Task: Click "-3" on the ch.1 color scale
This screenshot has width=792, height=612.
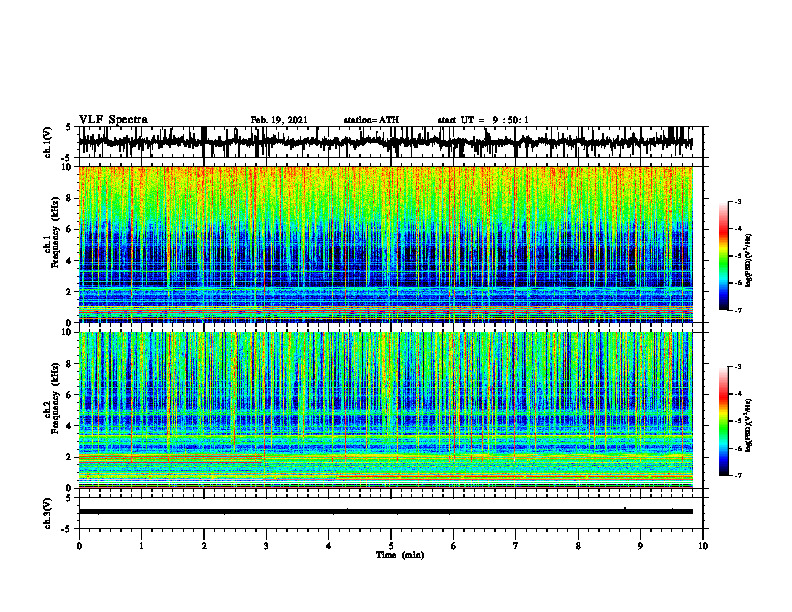Action: pyautogui.click(x=737, y=201)
